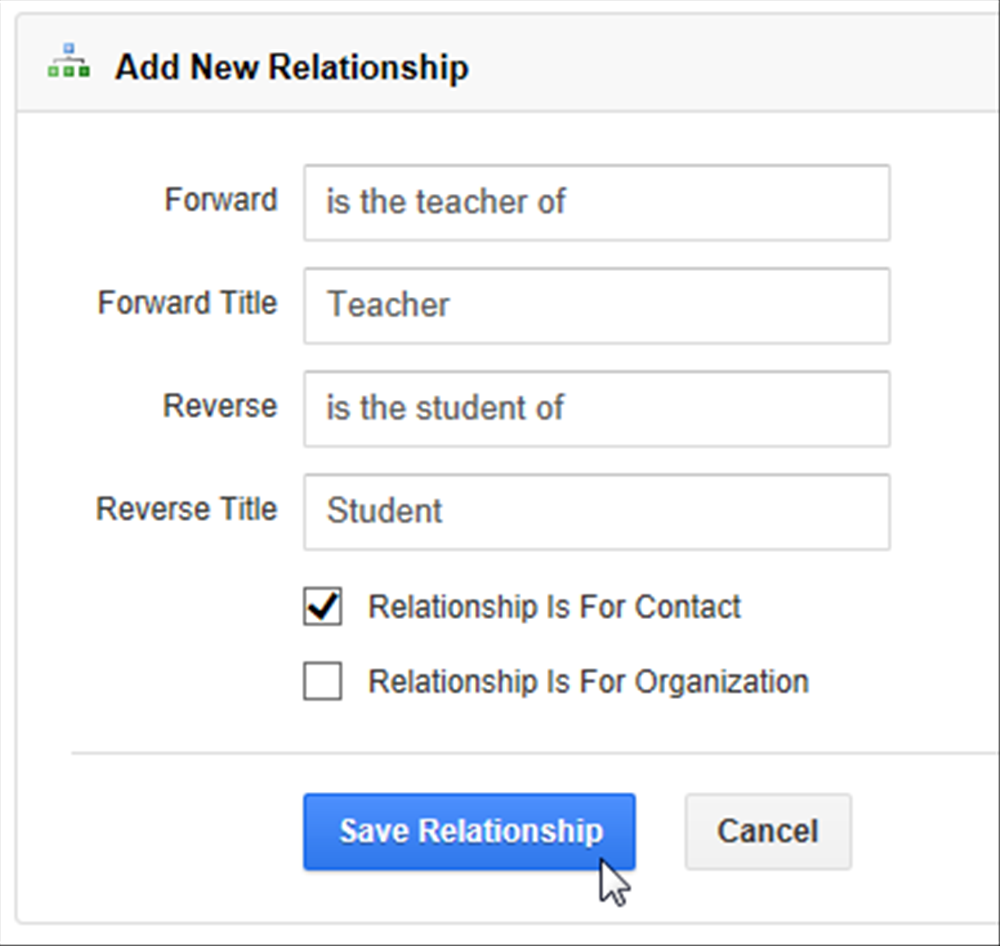1000x946 pixels.
Task: Click the word 'Student' in Reverse Title field
Action: pyautogui.click(x=384, y=510)
